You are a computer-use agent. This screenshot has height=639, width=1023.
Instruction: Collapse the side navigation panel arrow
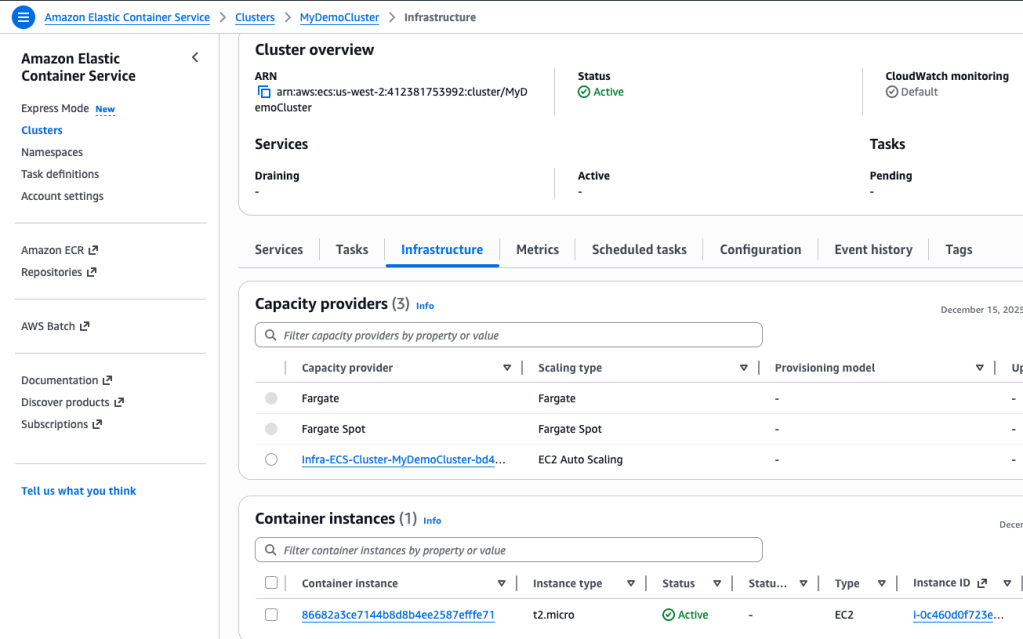click(x=195, y=58)
